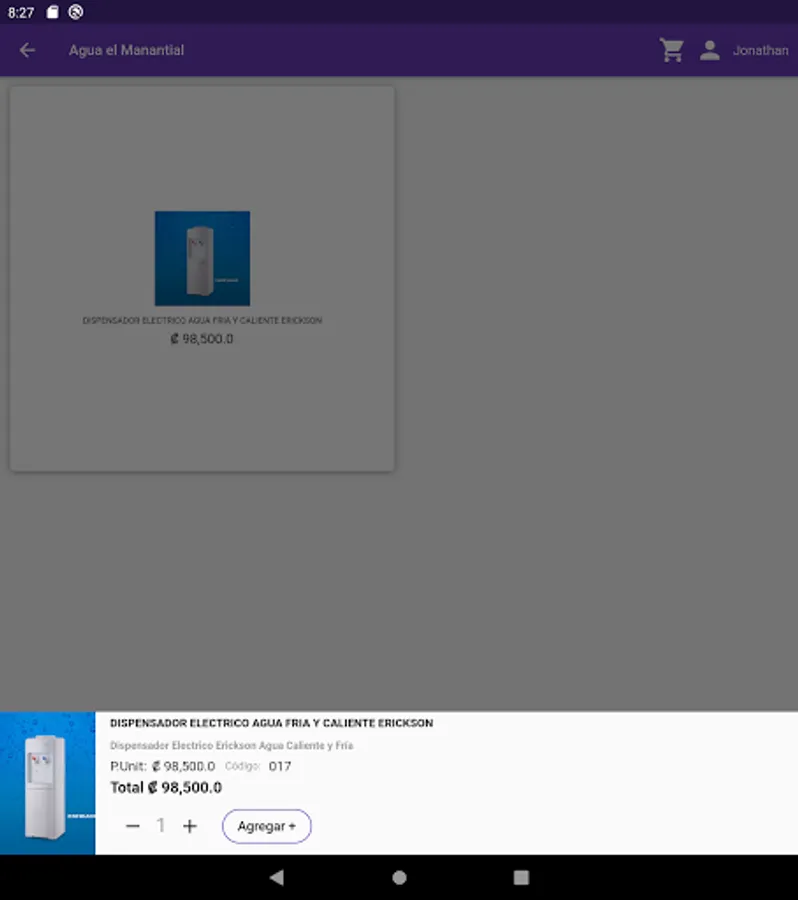
Task: Open the Erickson dispenser product card image
Action: click(x=202, y=258)
